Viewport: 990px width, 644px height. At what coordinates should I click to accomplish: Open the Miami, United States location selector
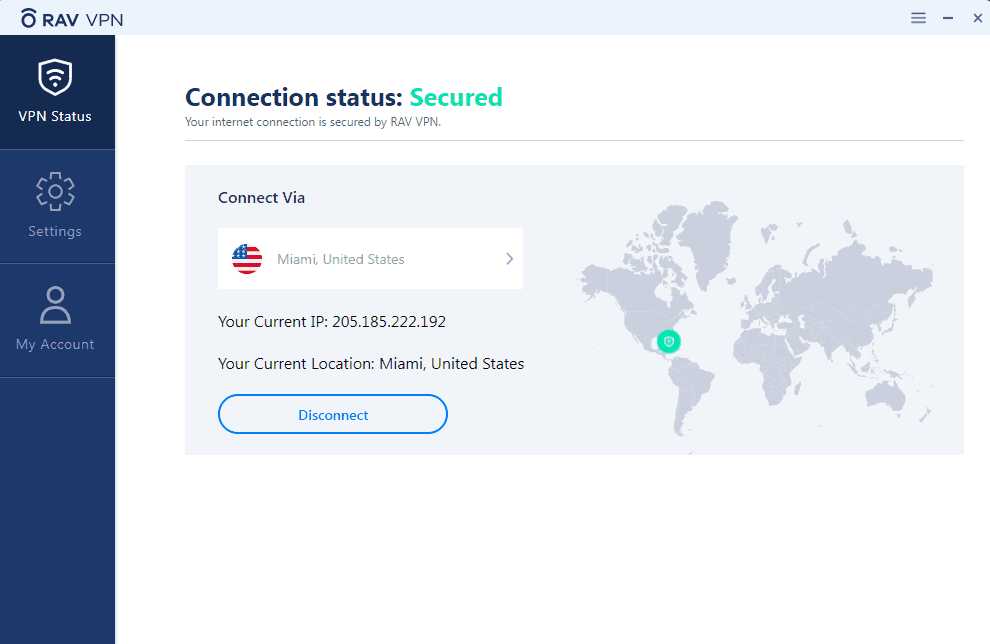point(370,259)
